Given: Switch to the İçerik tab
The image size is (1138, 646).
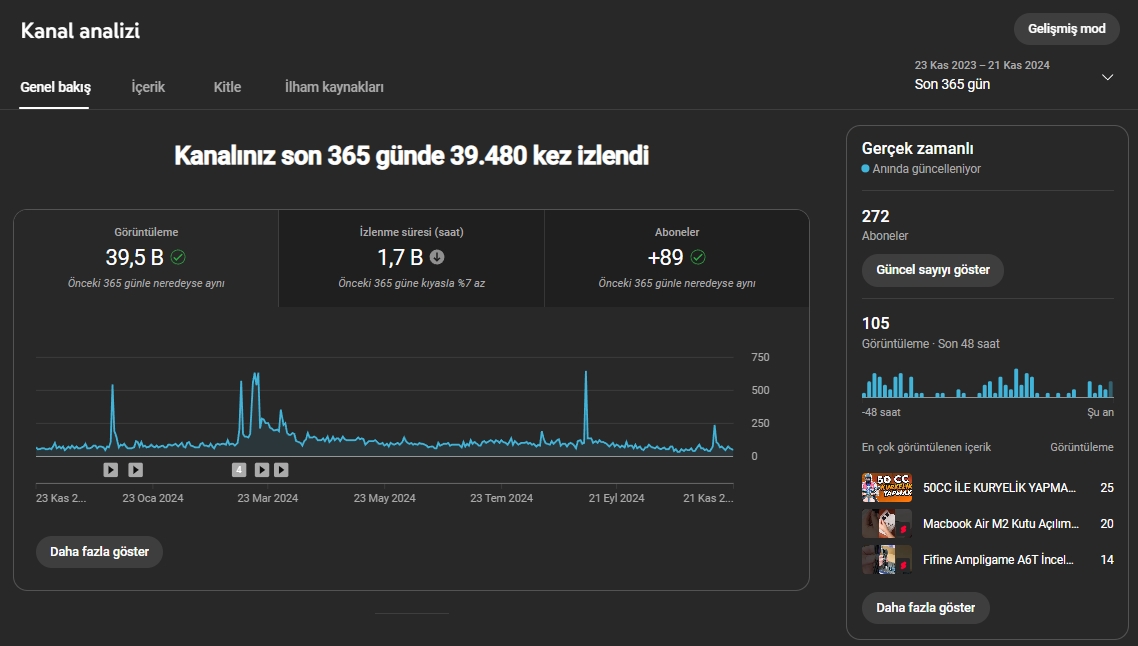Looking at the screenshot, I should pyautogui.click(x=148, y=87).
